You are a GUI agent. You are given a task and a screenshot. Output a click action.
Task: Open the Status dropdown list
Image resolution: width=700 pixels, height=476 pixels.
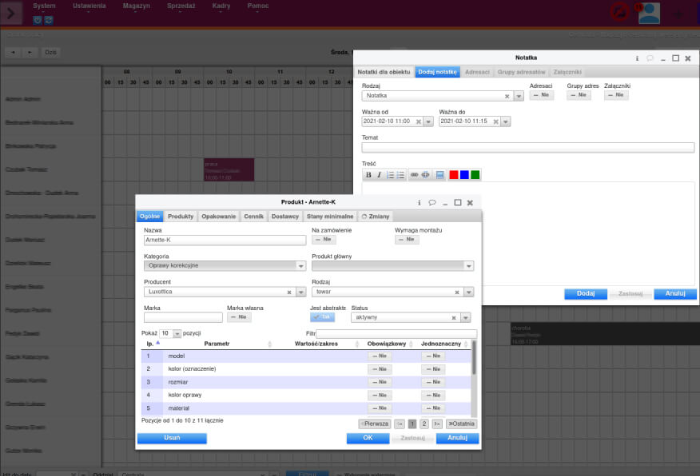[465, 317]
